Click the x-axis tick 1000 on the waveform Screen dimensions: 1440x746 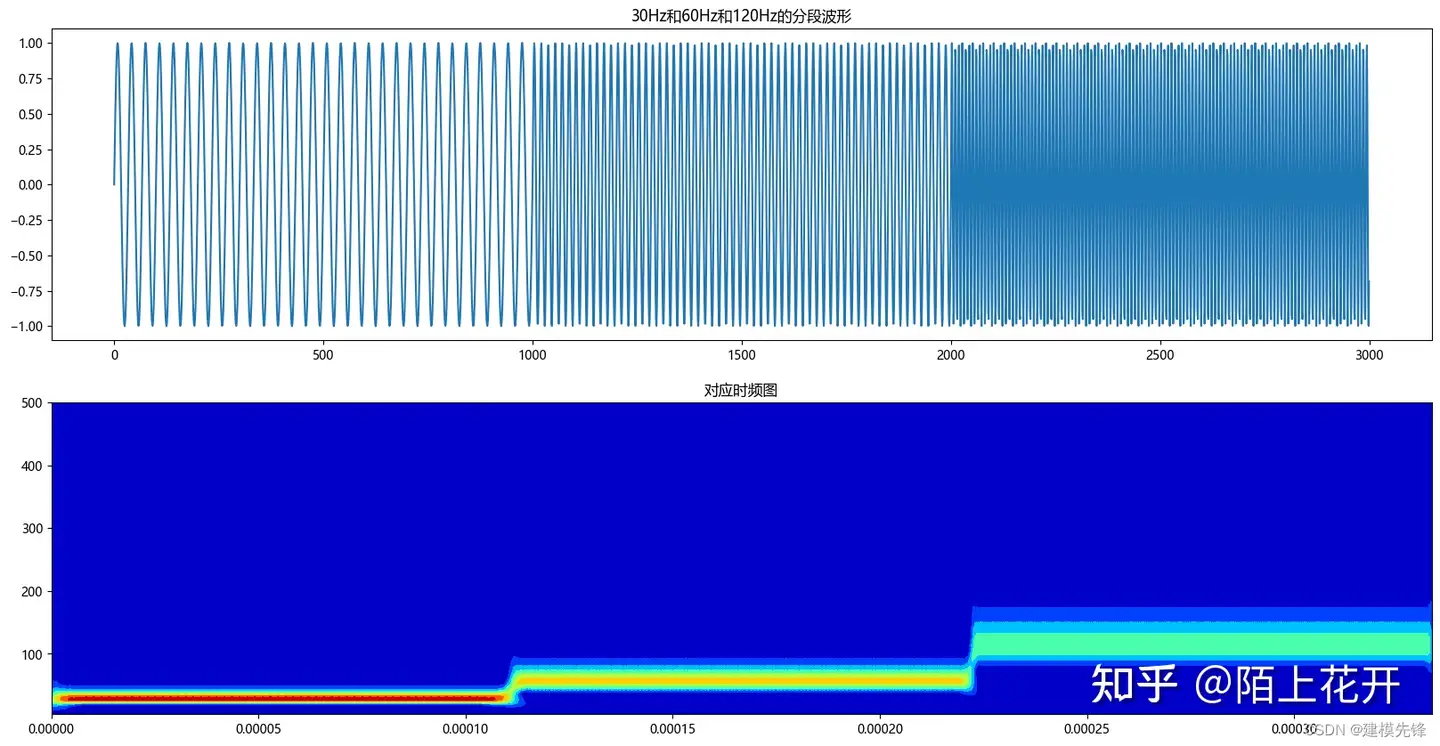[x=533, y=354]
